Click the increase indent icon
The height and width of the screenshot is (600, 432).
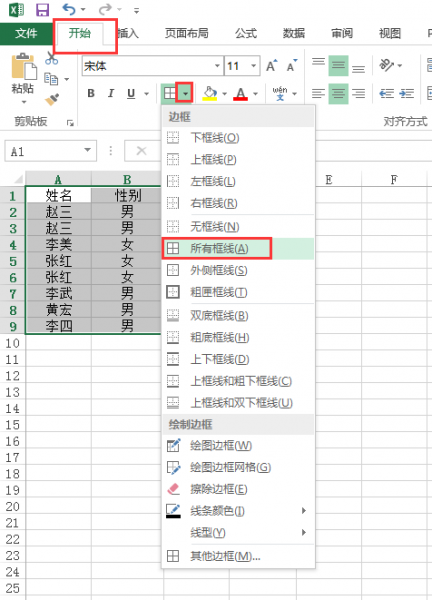click(406, 93)
